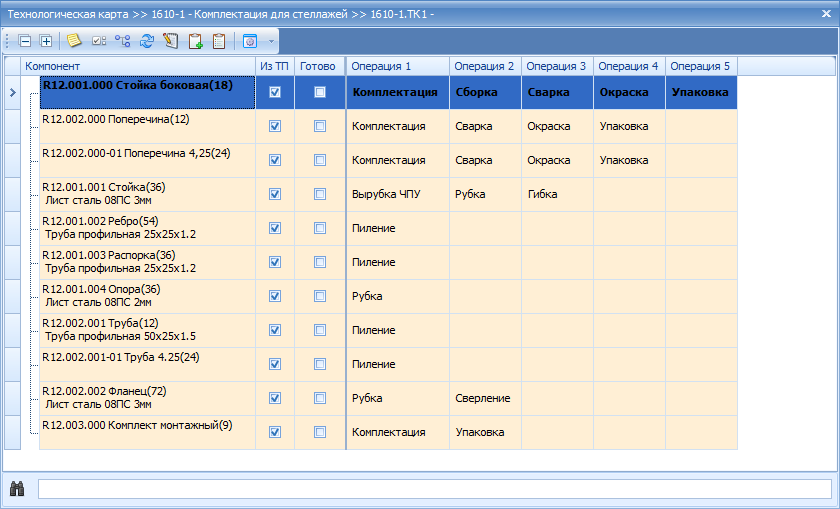Click the search input field at bottom
This screenshot has width=840, height=509.
[x=434, y=489]
